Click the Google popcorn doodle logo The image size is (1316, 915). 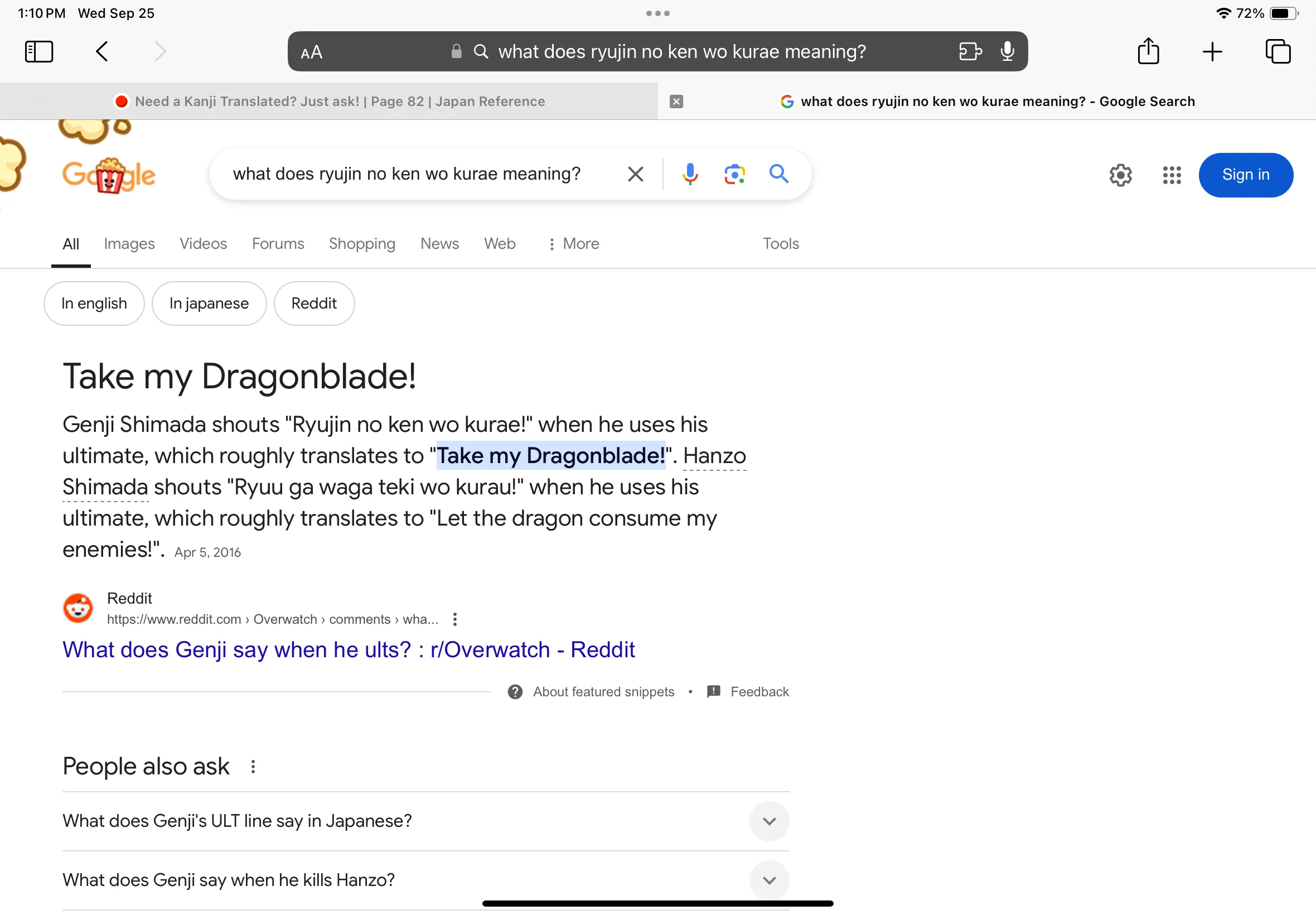point(108,175)
